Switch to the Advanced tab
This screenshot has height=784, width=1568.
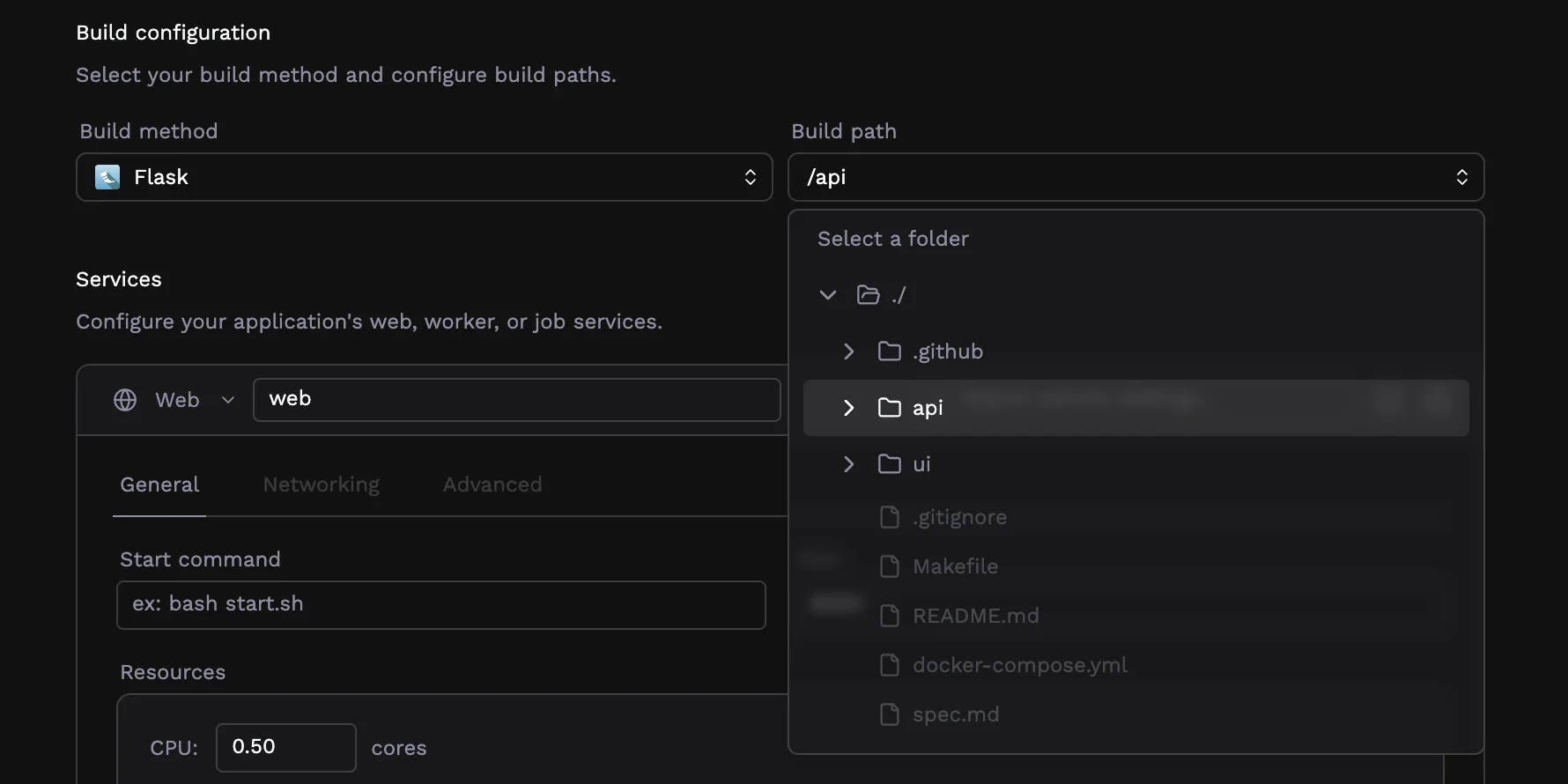pos(492,484)
